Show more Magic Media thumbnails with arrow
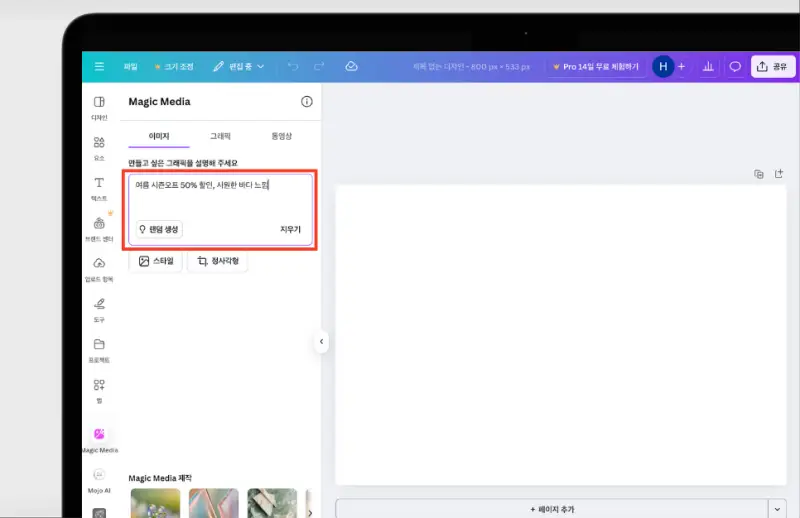This screenshot has width=800, height=518. point(310,512)
